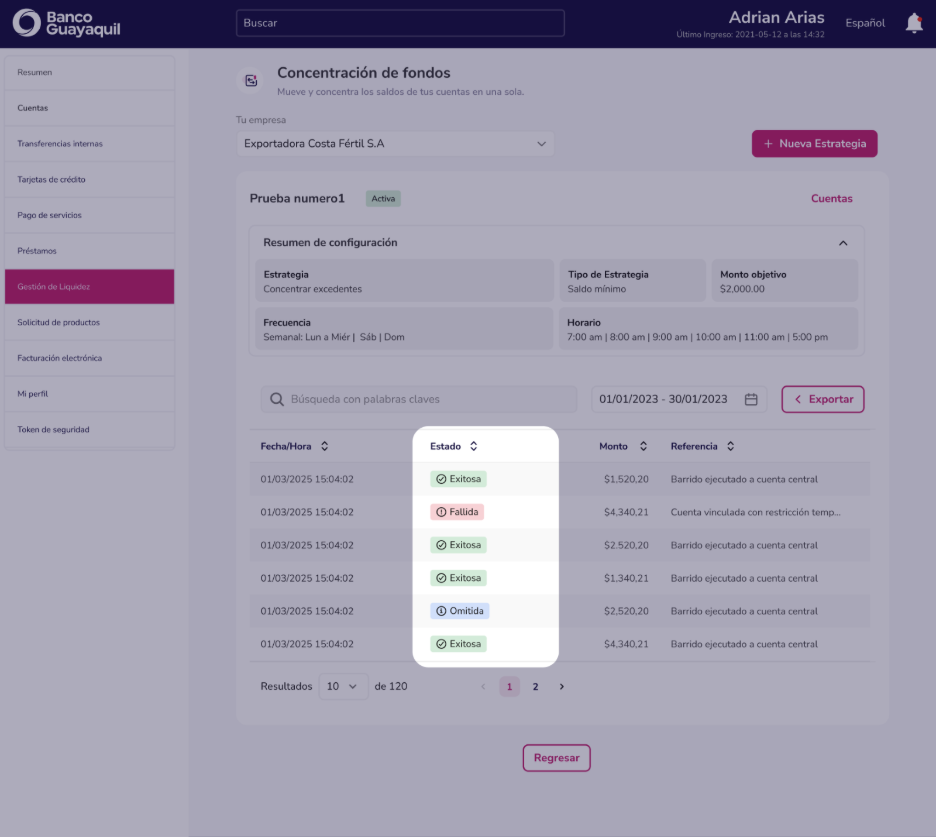
Task: Sort by Estado column arrows
Action: (473, 446)
